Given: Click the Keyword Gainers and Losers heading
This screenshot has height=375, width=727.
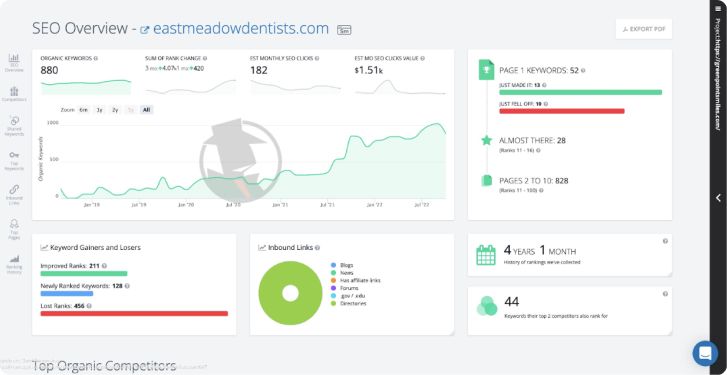Looking at the screenshot, I should coord(95,248).
